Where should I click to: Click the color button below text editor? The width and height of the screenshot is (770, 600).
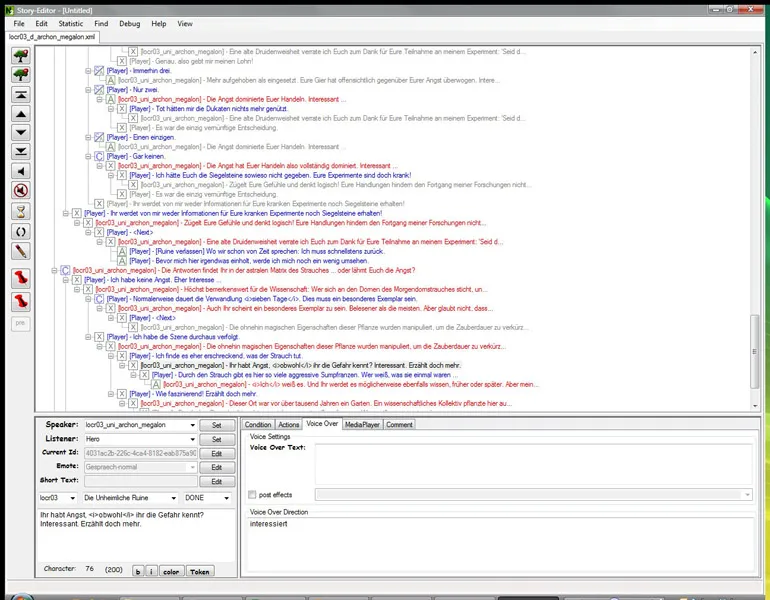[172, 570]
